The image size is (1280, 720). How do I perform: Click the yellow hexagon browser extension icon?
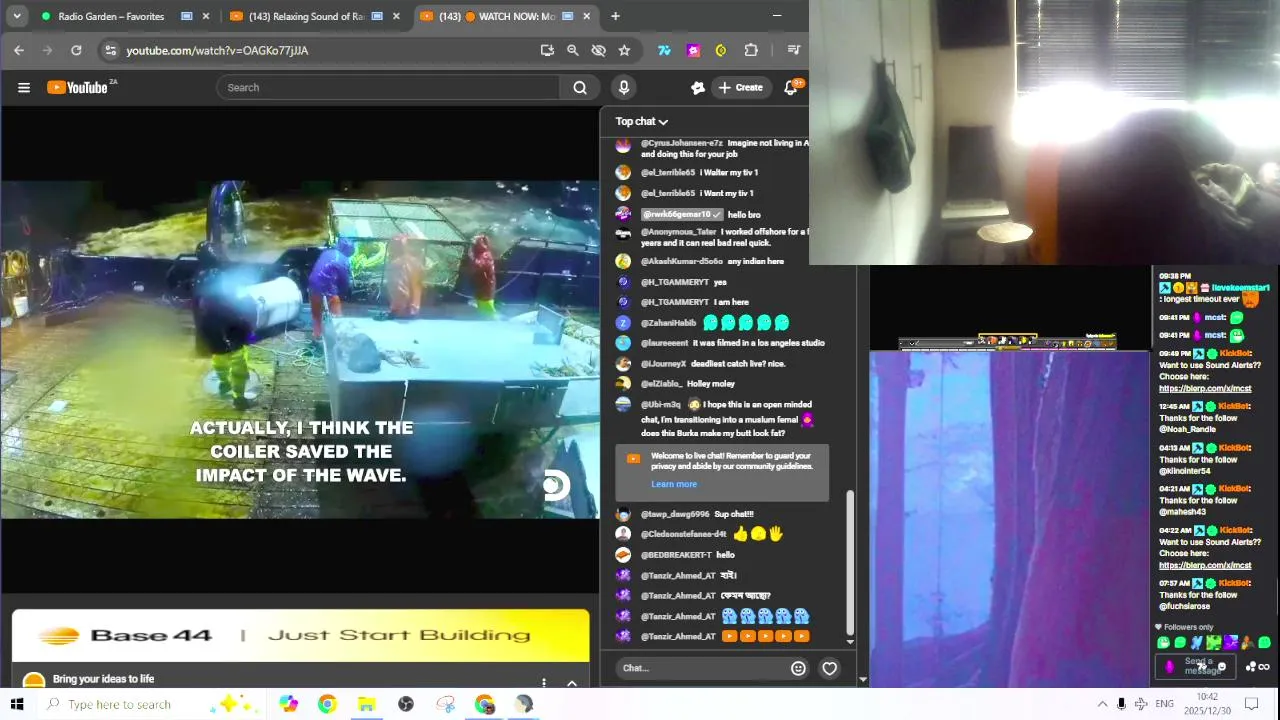[x=721, y=50]
